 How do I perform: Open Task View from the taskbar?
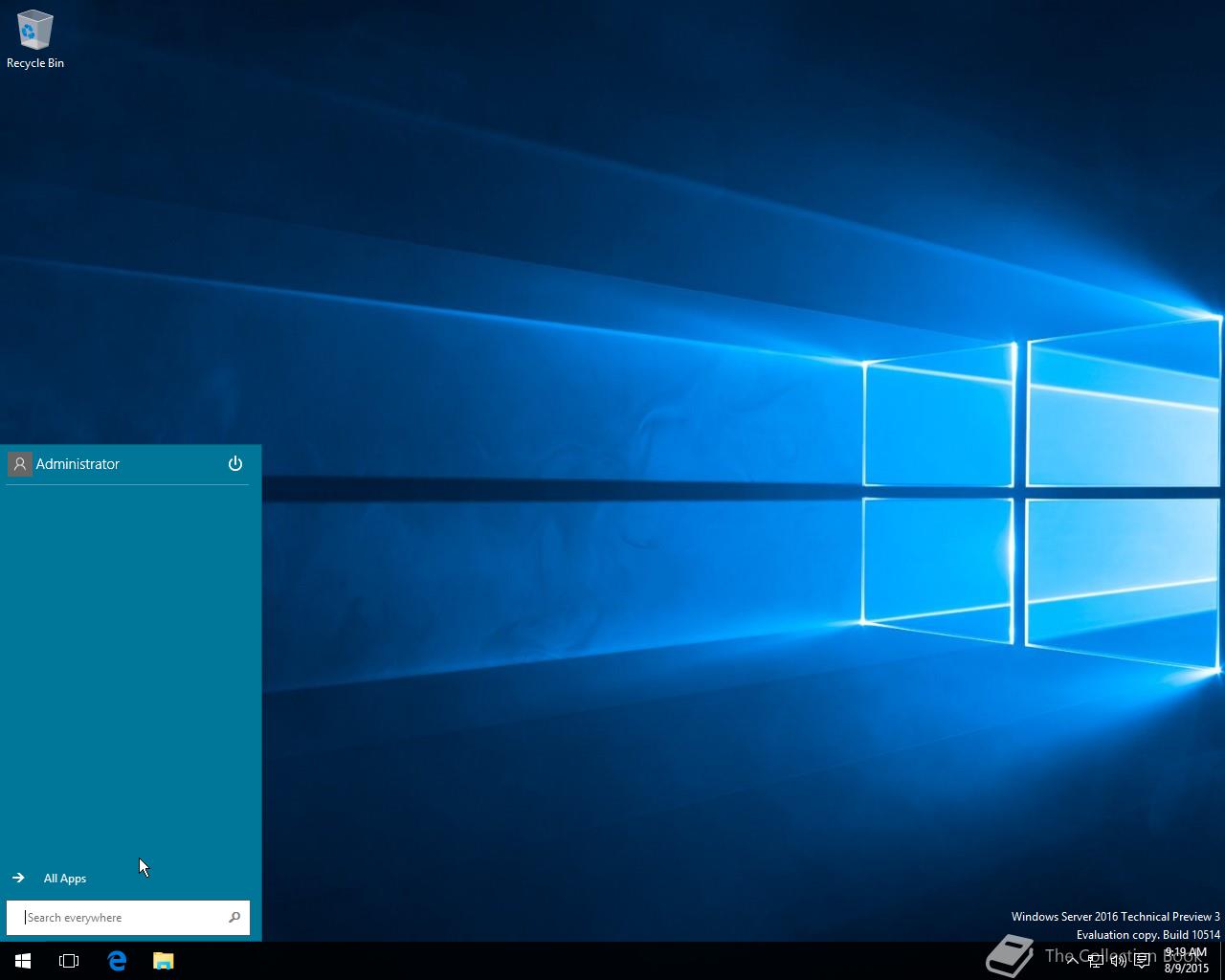(68, 960)
